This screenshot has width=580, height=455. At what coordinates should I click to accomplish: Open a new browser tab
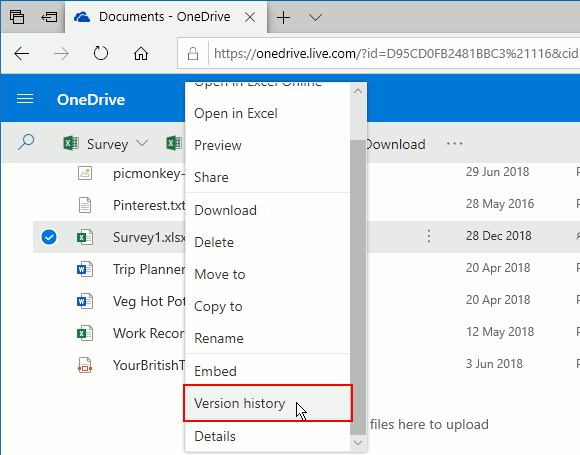click(283, 17)
